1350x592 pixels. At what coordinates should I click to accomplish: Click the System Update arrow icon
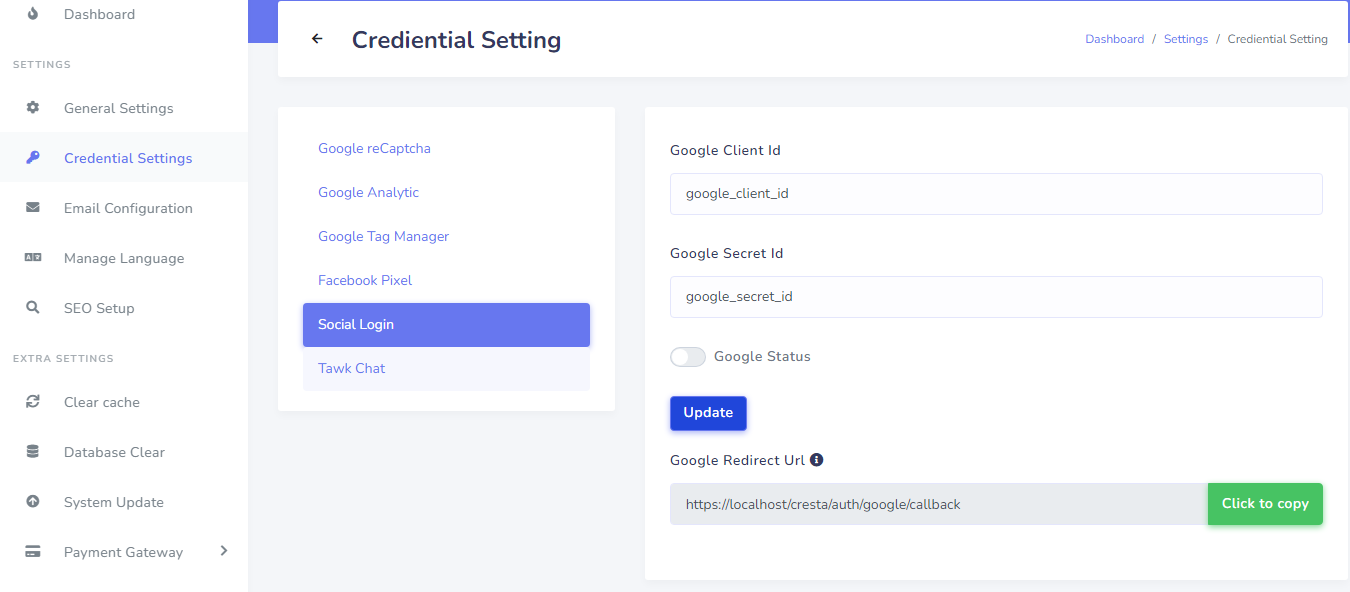(x=33, y=501)
